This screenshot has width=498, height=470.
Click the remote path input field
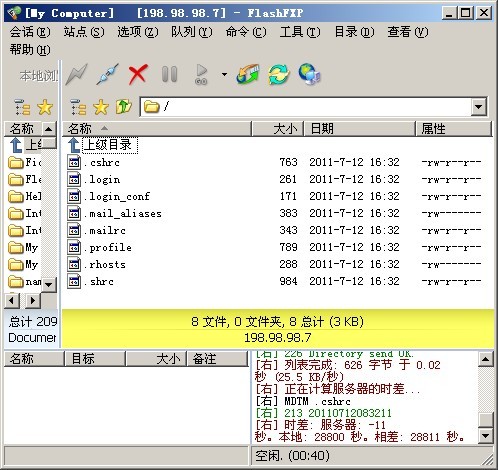(306, 107)
